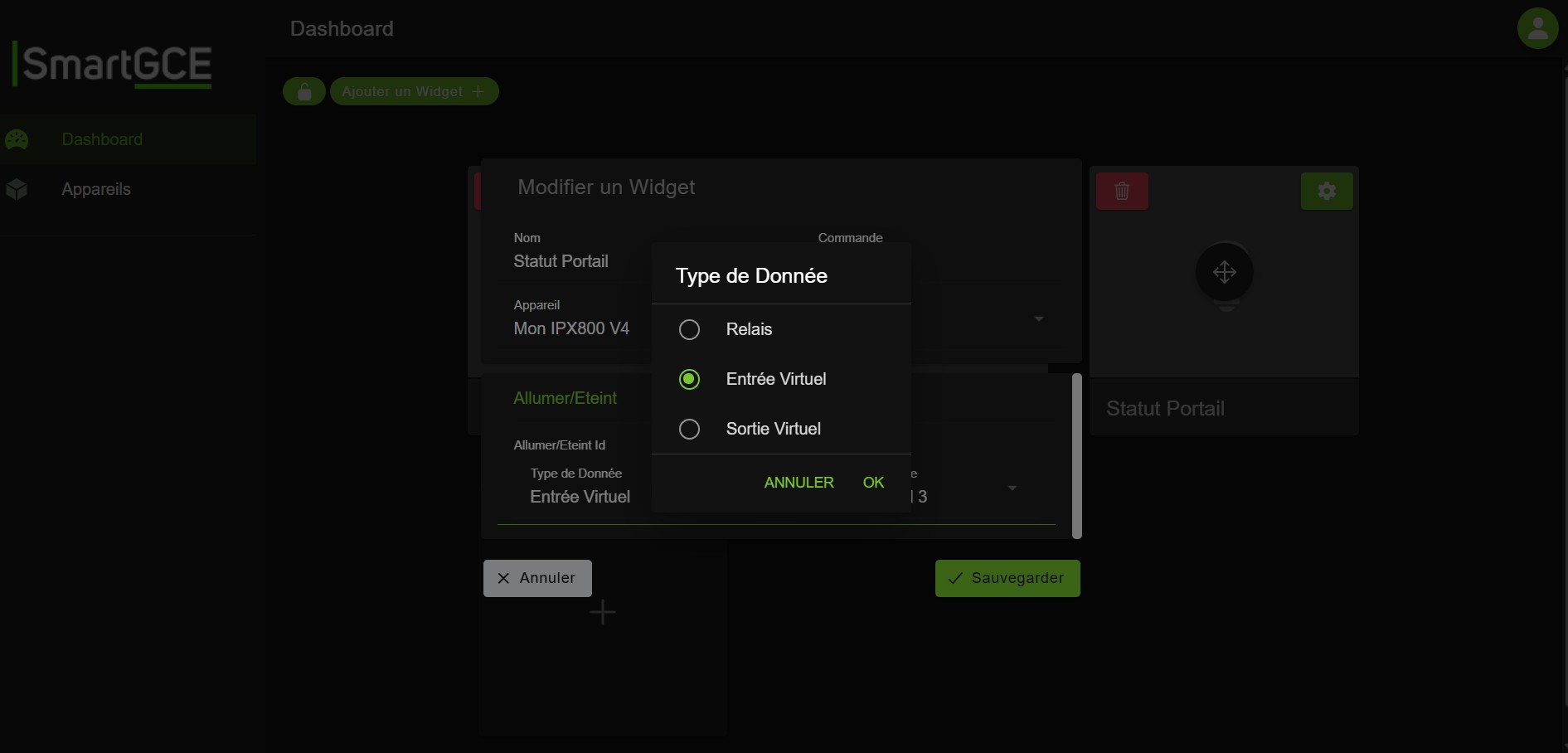This screenshot has height=753, width=1568.
Task: Click the green unlock padlock icon
Action: [x=304, y=91]
